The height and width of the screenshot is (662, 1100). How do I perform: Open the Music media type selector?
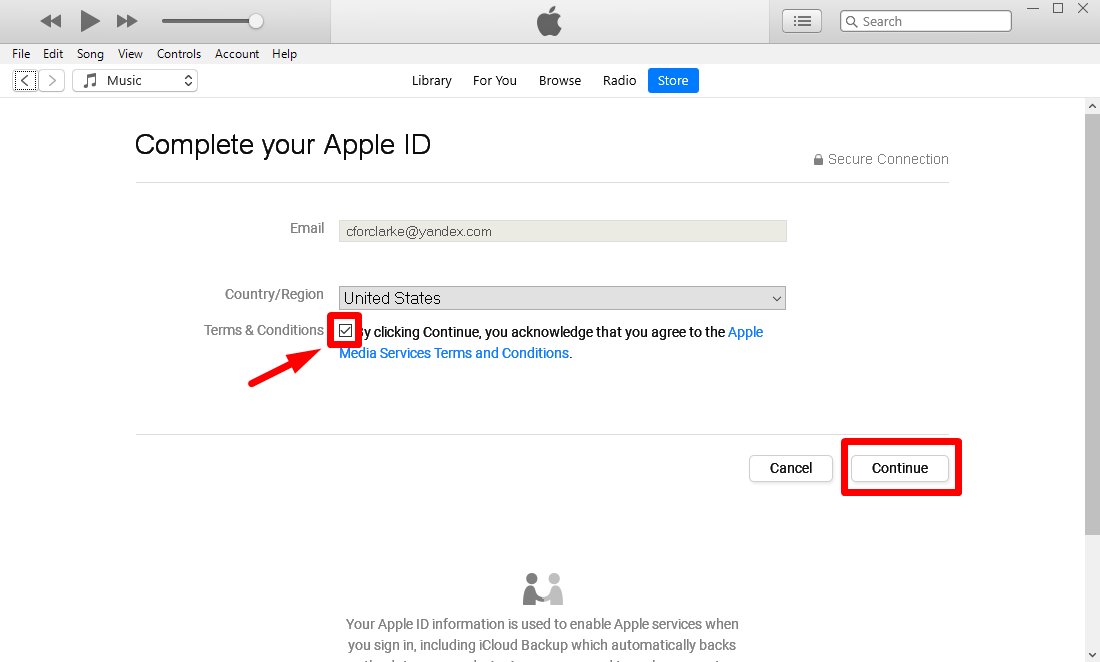tap(135, 81)
